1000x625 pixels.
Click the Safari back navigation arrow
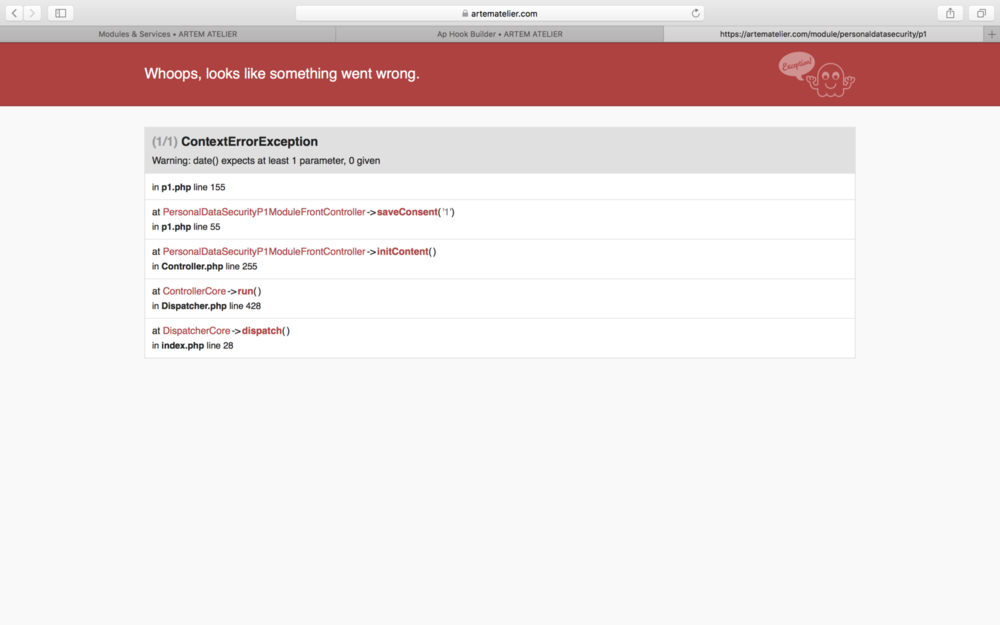[x=15, y=13]
